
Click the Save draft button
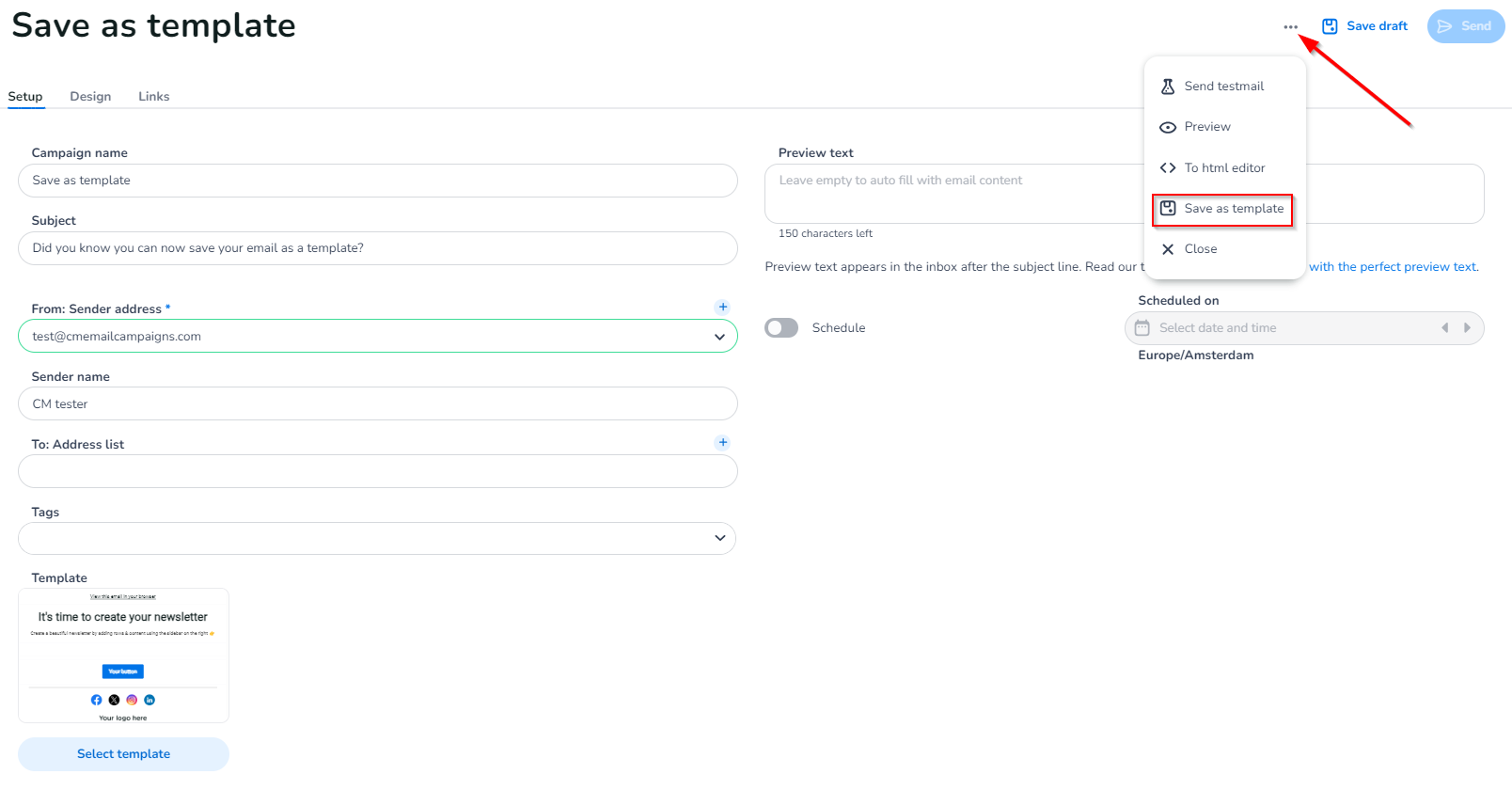pos(1364,26)
